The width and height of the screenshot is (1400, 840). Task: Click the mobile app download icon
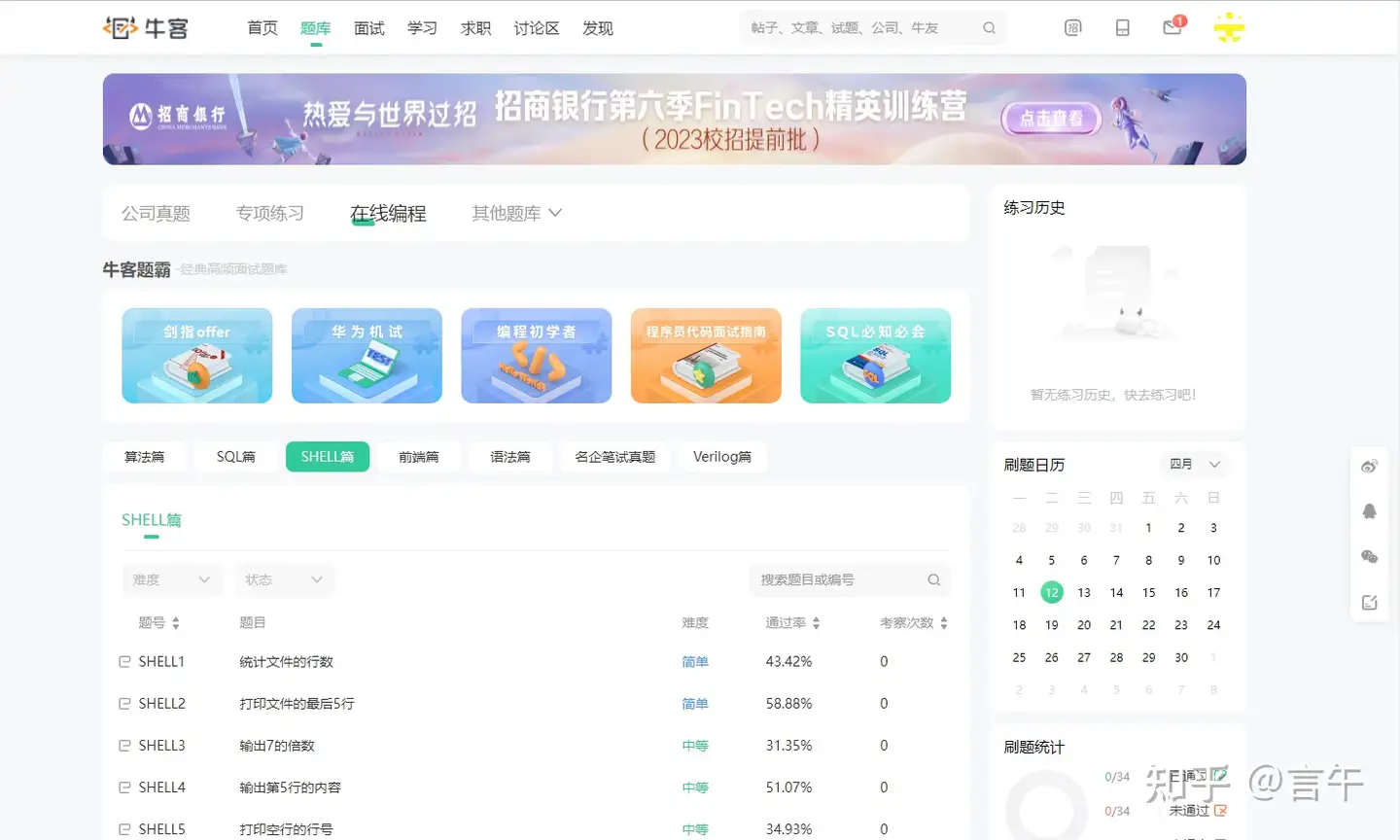(1123, 27)
